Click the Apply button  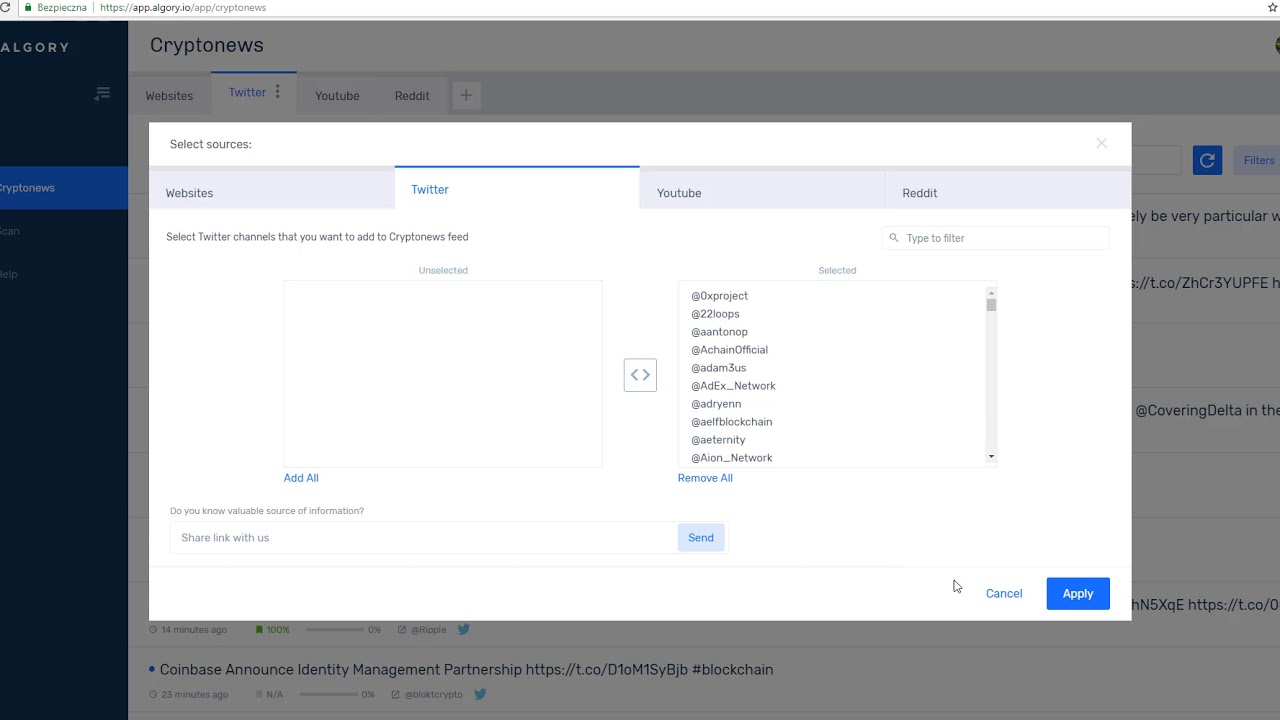pos(1078,594)
